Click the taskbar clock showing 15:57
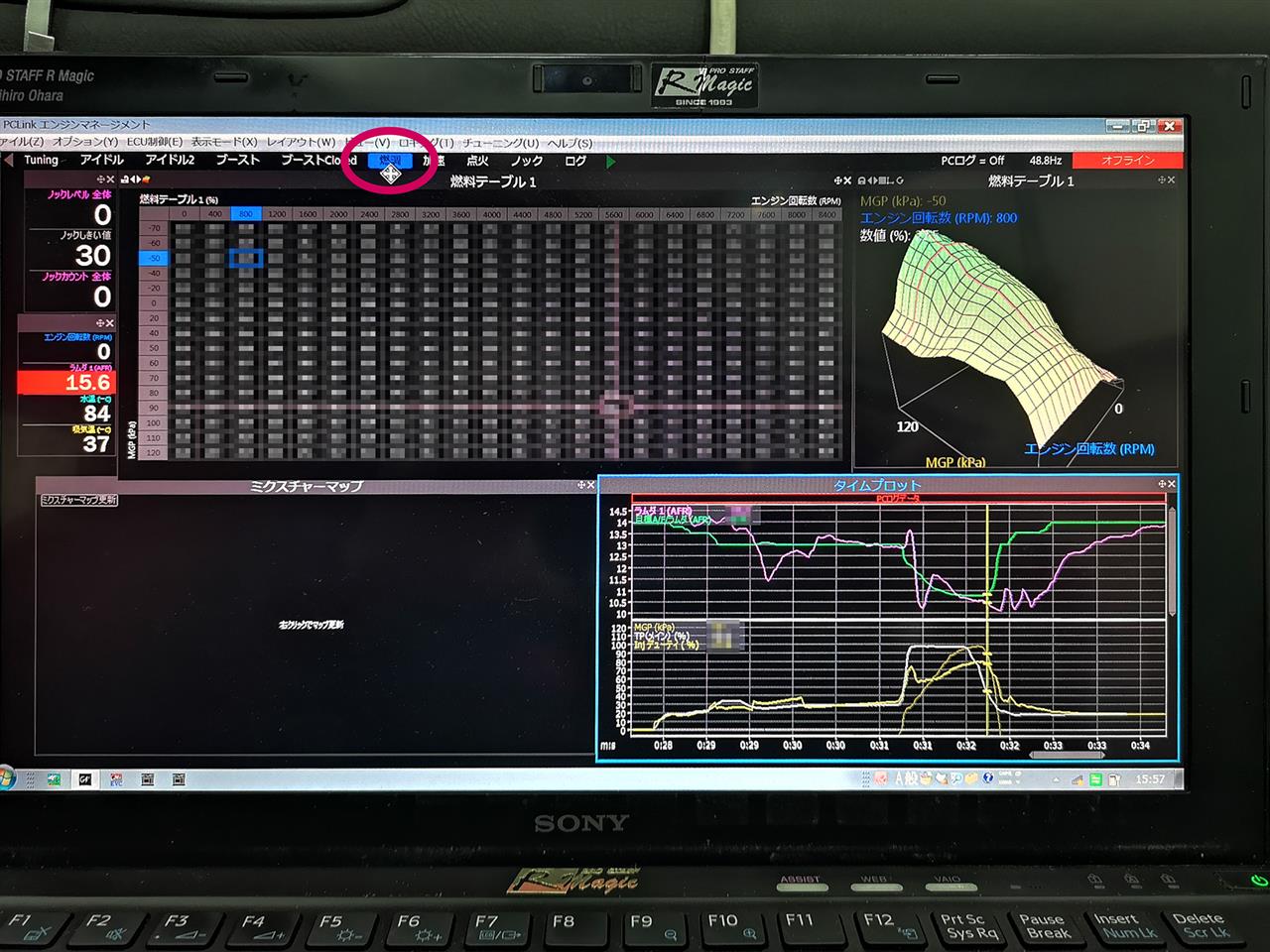The height and width of the screenshot is (952, 1270). click(x=1150, y=779)
